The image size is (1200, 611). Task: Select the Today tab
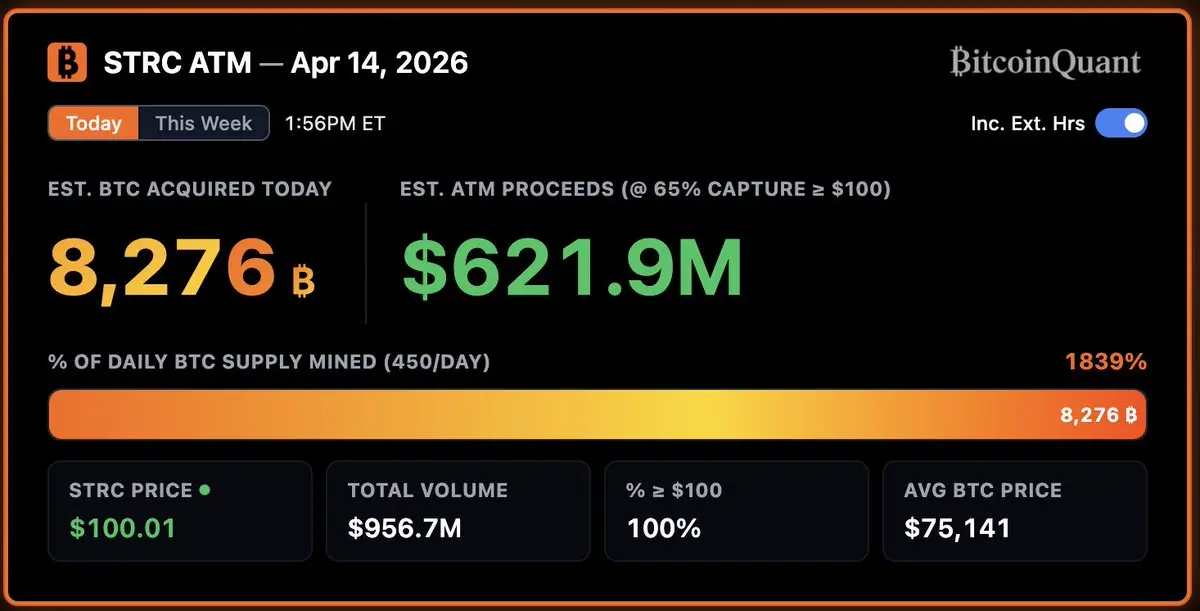[94, 124]
